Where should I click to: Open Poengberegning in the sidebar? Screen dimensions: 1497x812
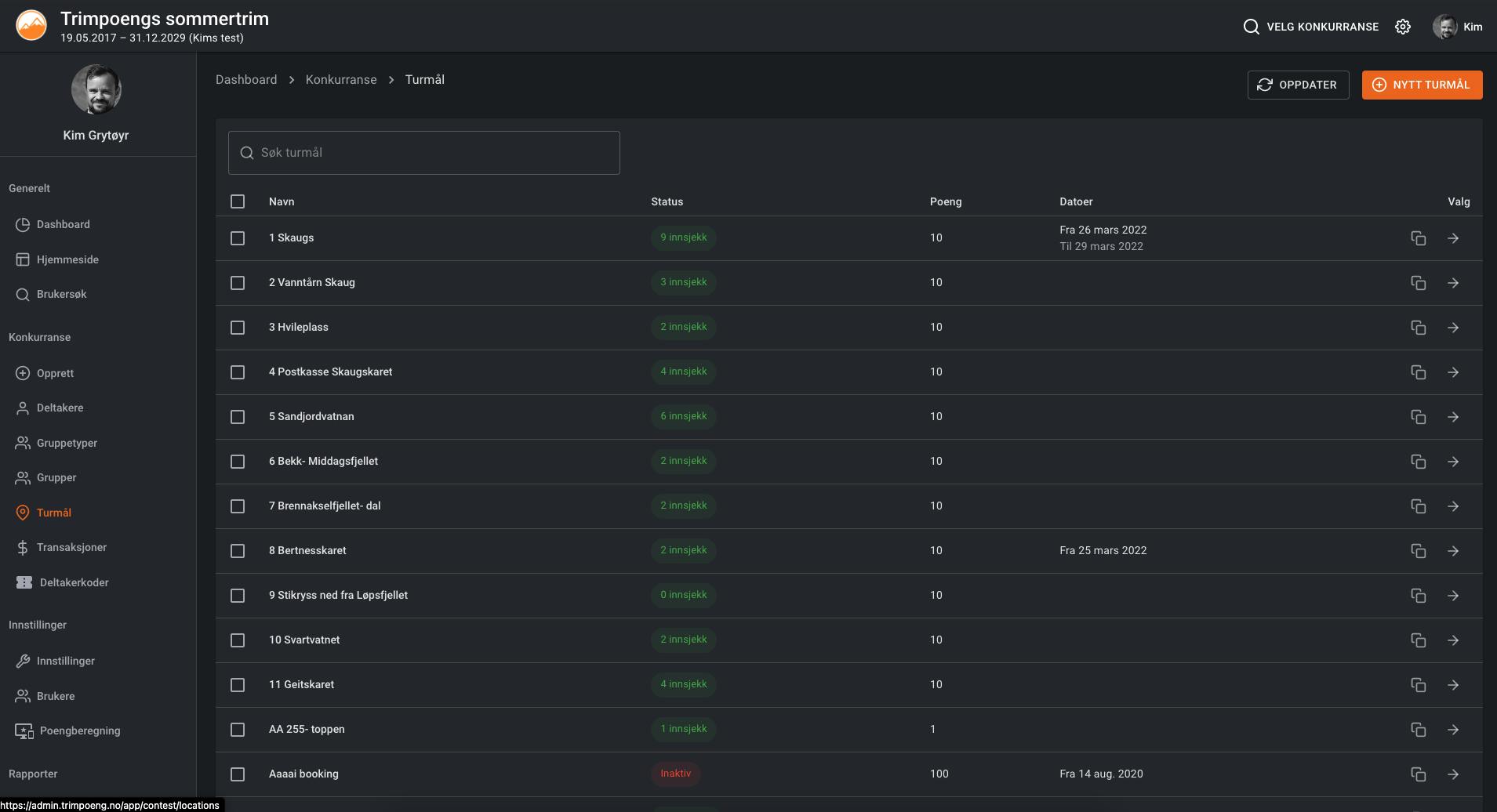coord(80,730)
